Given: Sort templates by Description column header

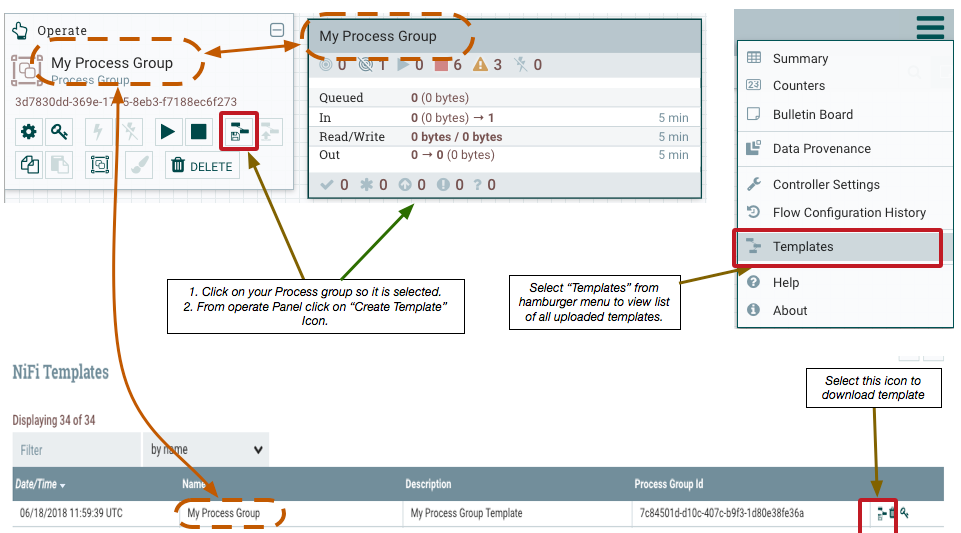Looking at the screenshot, I should [x=428, y=484].
